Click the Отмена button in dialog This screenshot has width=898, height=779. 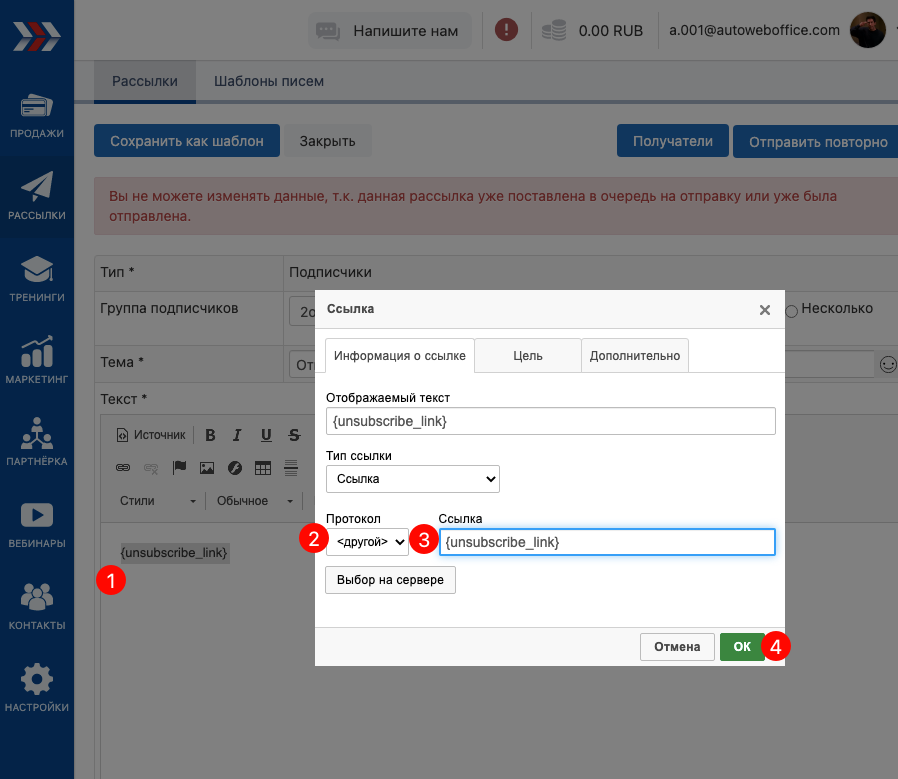tap(678, 647)
